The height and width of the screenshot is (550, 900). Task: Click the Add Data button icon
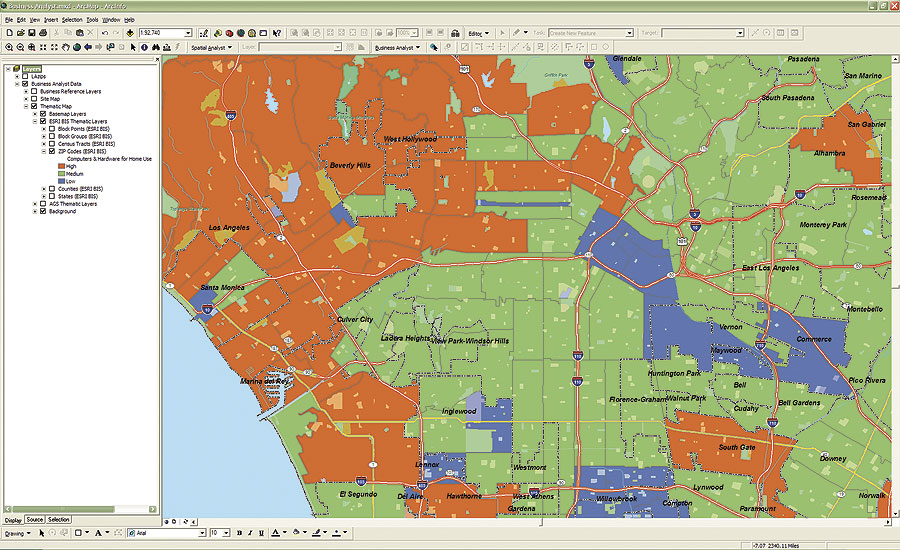[130, 33]
